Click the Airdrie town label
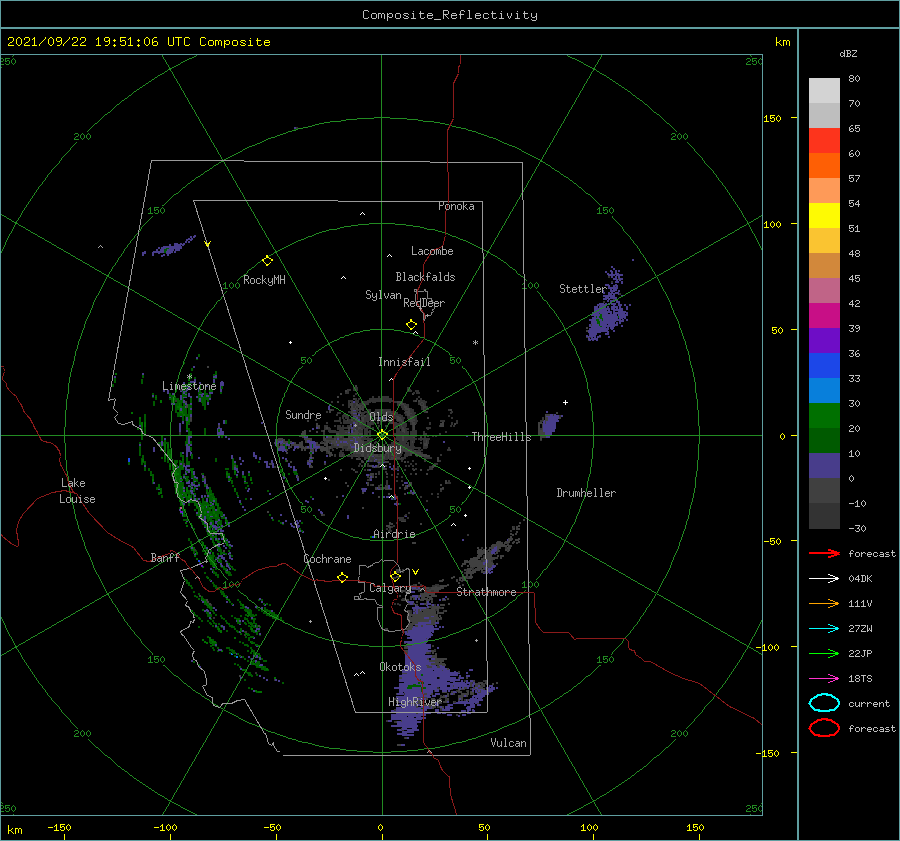Screen dimensions: 900x841 click(394, 534)
